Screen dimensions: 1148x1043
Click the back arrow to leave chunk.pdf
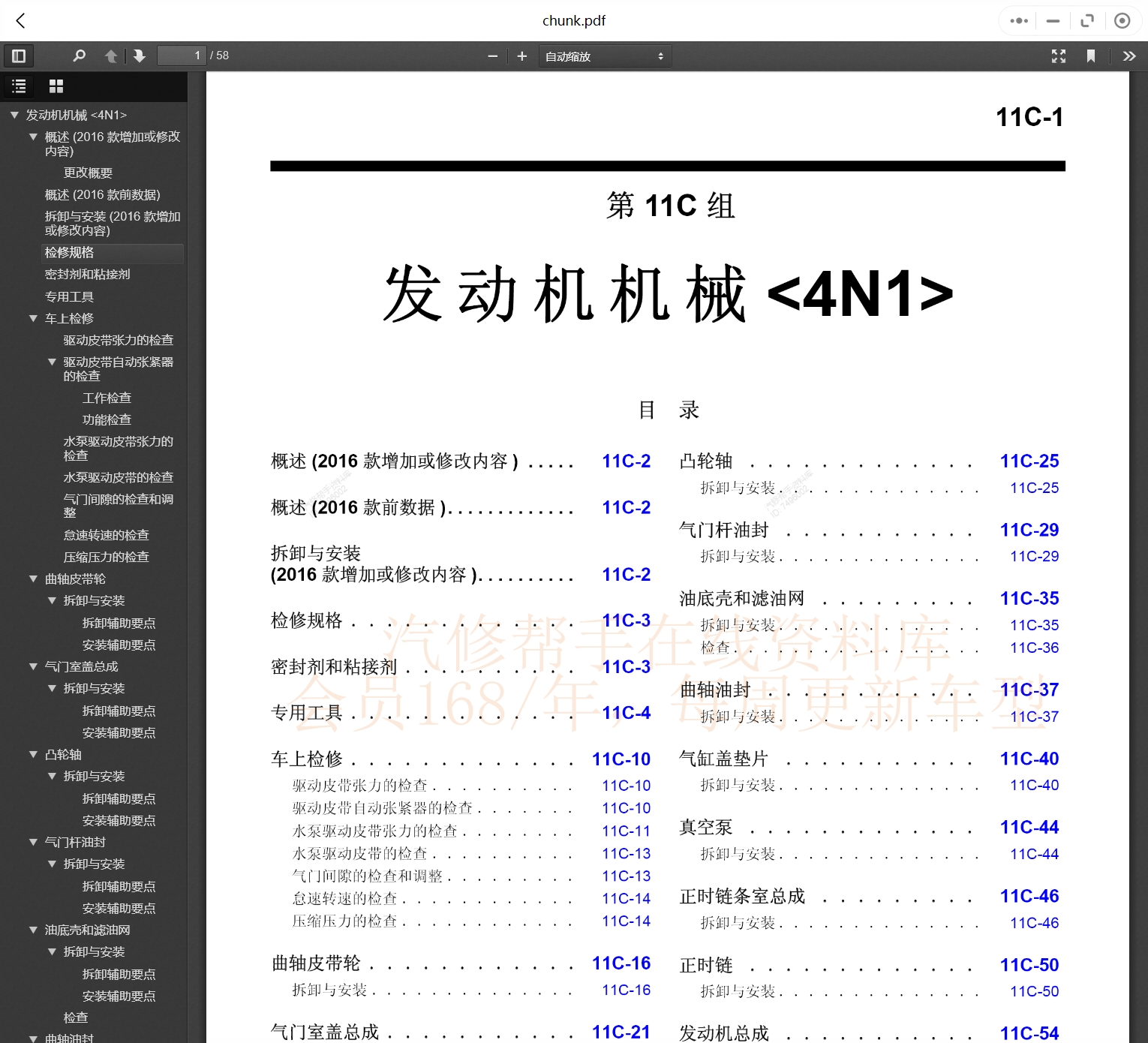[x=20, y=21]
